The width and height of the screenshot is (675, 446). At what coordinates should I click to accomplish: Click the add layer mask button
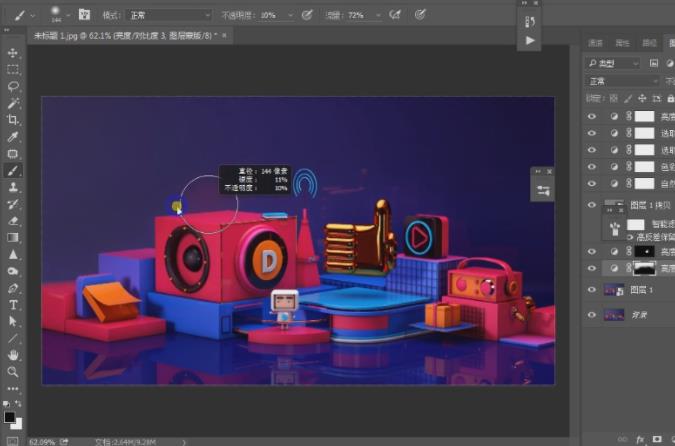pyautogui.click(x=657, y=440)
